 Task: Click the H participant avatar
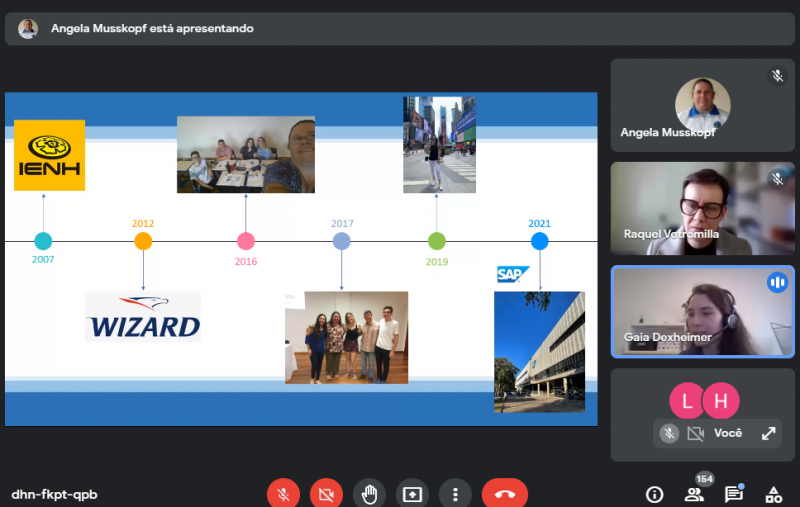click(x=720, y=401)
